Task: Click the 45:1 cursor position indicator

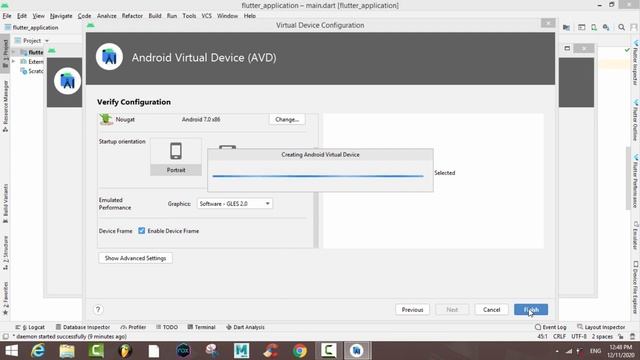Action: click(x=542, y=337)
